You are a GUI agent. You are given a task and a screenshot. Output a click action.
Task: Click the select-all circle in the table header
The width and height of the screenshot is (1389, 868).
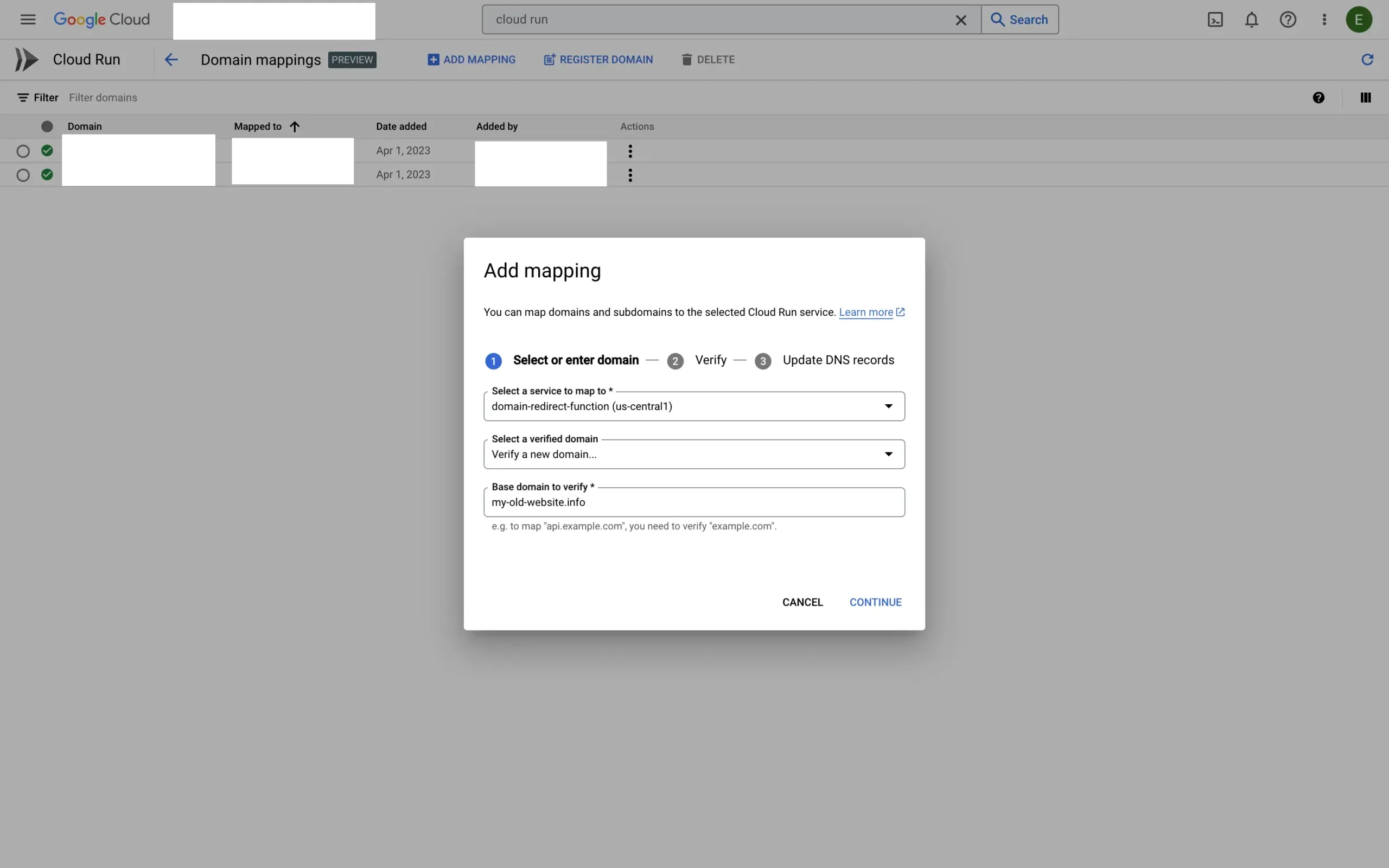47,126
